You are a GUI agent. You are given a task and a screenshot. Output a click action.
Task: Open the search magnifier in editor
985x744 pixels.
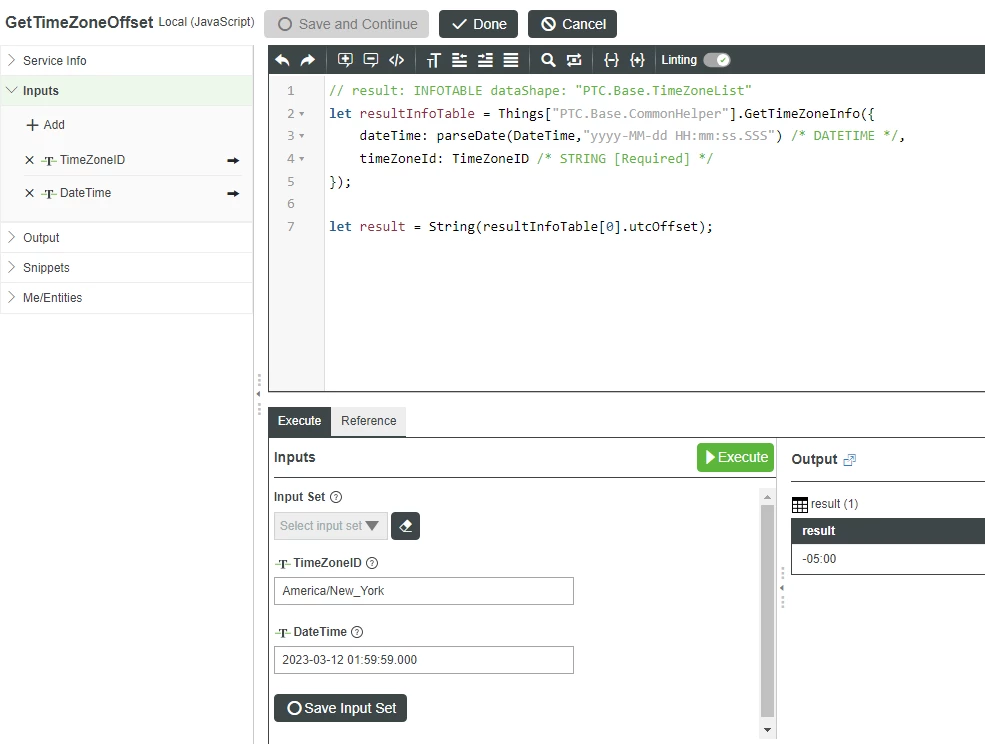tap(548, 60)
